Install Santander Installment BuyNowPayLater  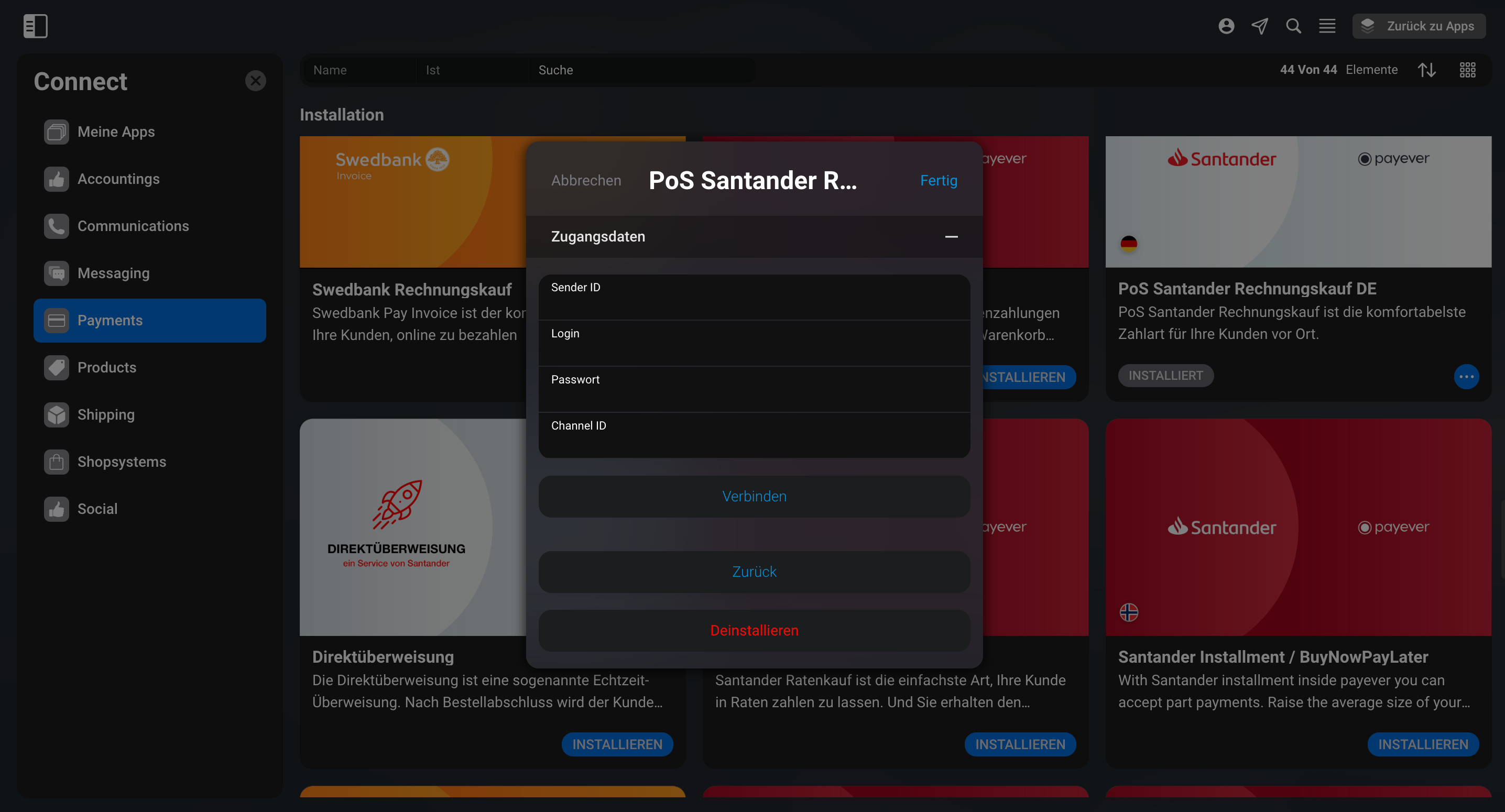coord(1423,744)
